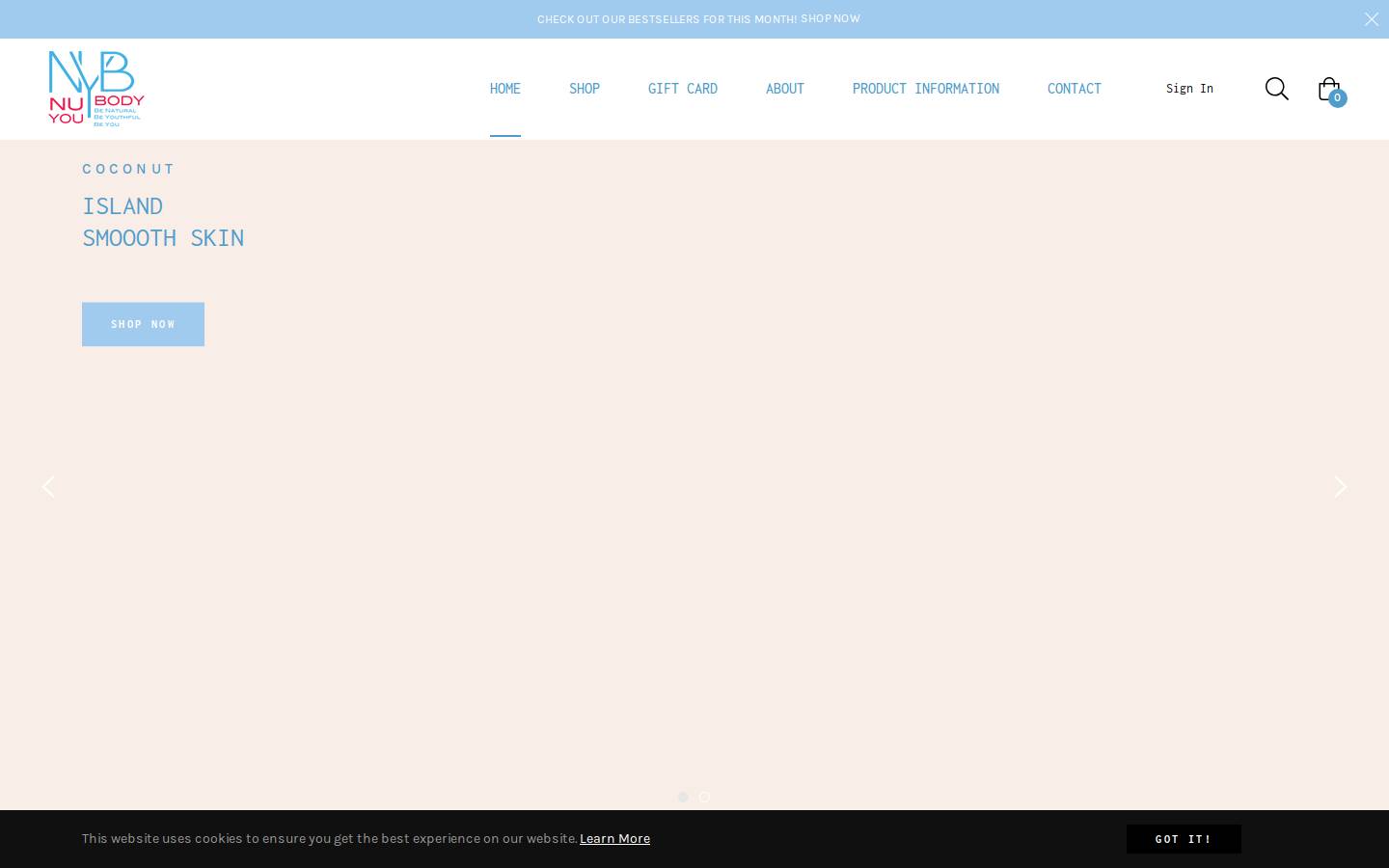Image resolution: width=1389 pixels, height=868 pixels.
Task: Advance to the next slide arrow
Action: tap(1341, 487)
